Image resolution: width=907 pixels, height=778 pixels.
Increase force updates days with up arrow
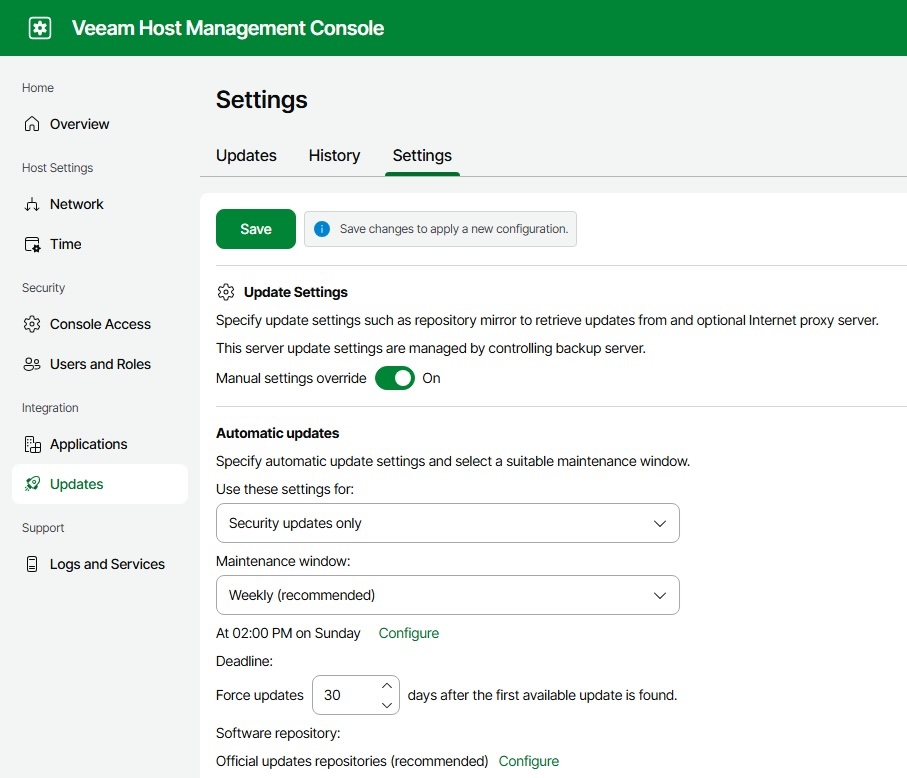point(387,686)
